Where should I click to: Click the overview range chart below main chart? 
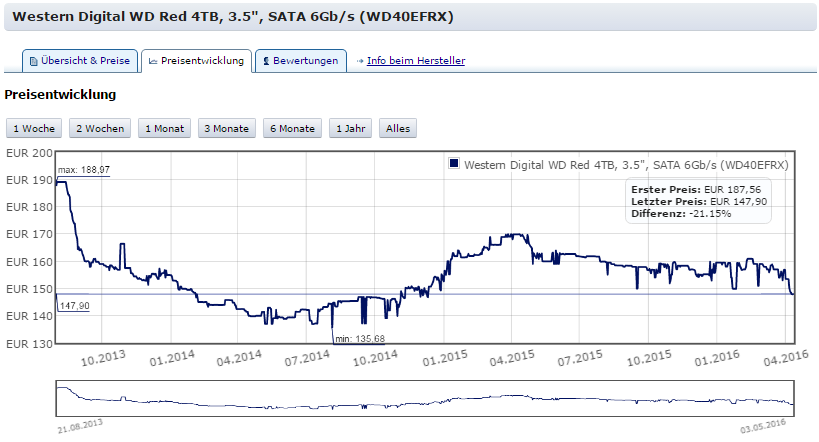tap(425, 399)
